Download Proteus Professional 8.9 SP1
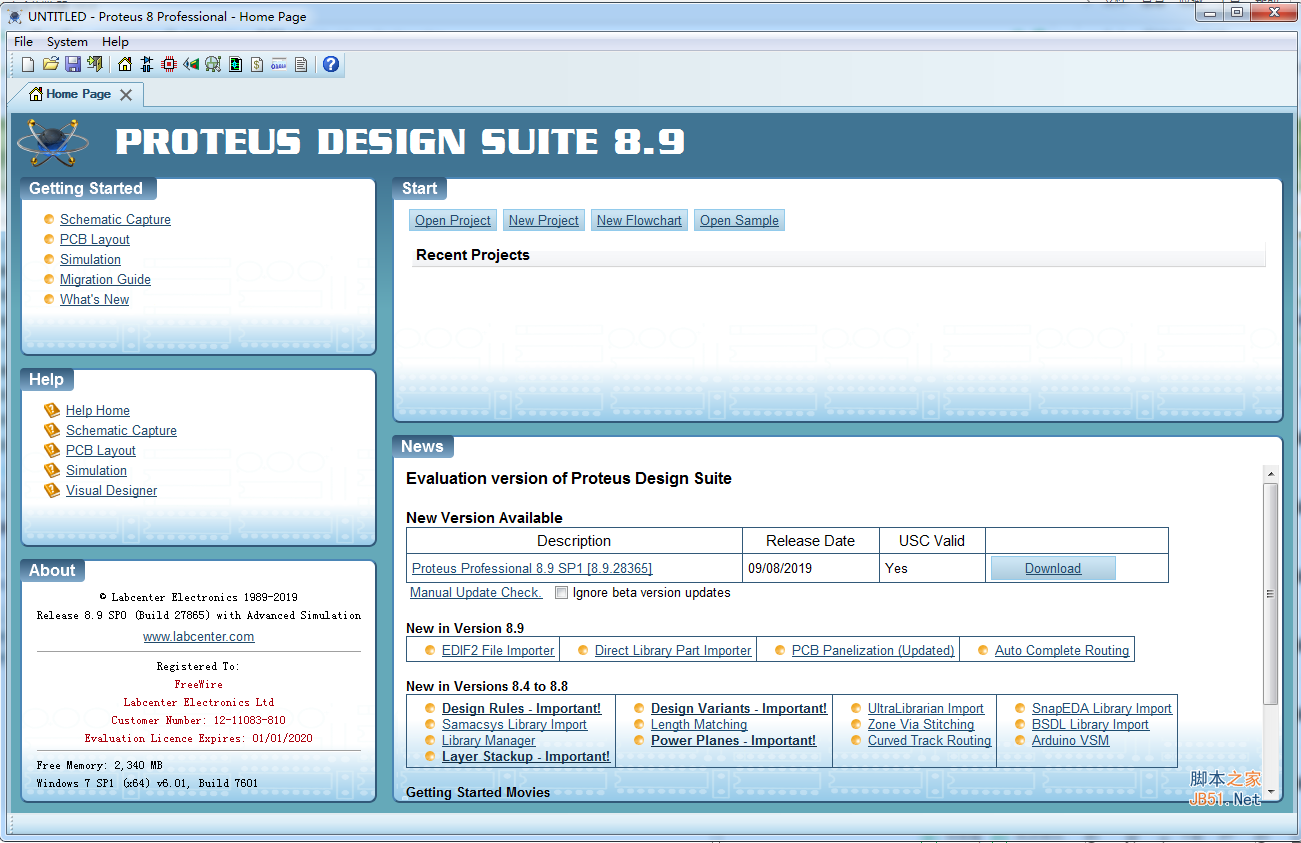The width and height of the screenshot is (1301, 843). click(x=1052, y=567)
